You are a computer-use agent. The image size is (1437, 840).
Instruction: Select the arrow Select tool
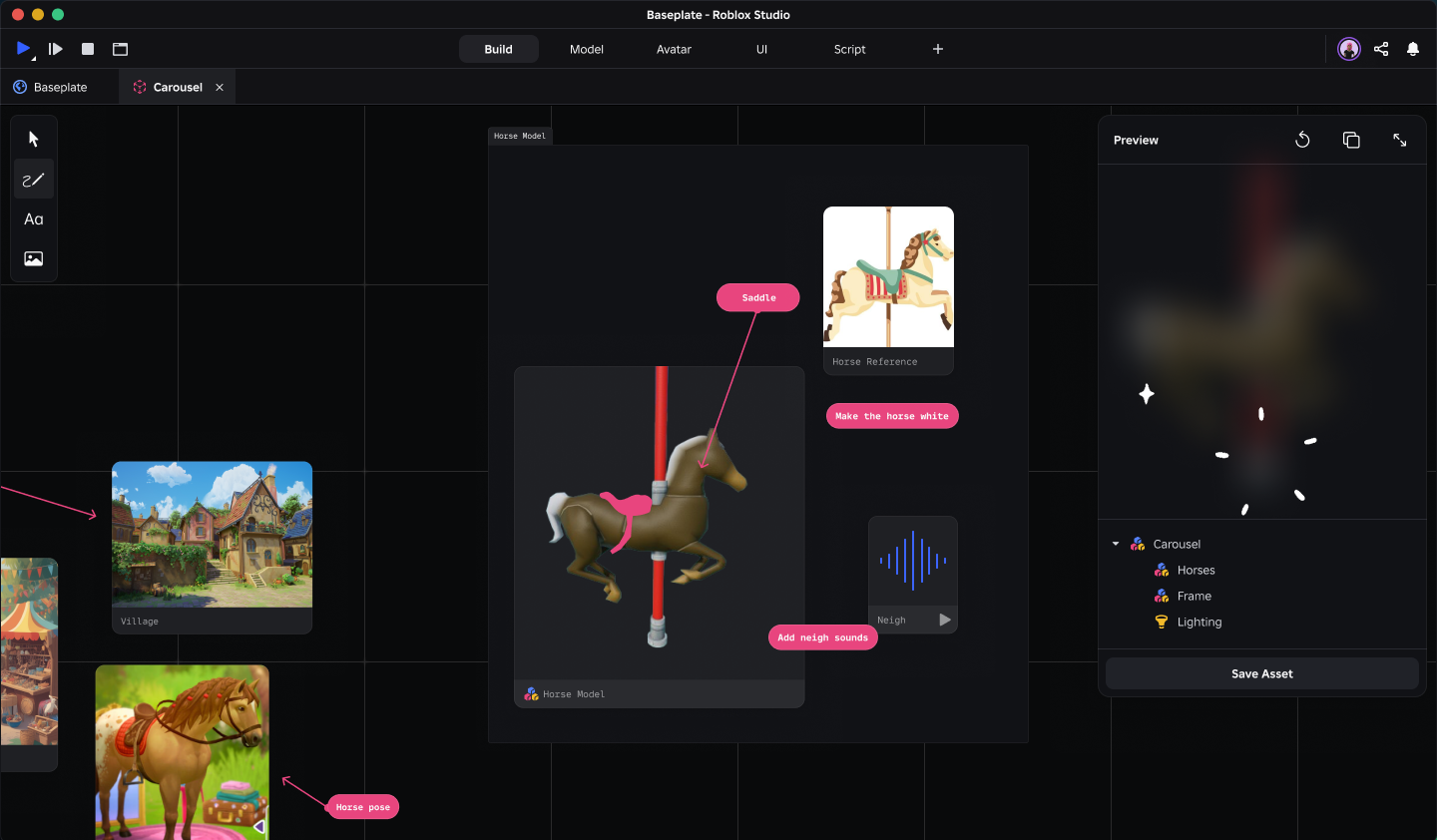pyautogui.click(x=34, y=139)
